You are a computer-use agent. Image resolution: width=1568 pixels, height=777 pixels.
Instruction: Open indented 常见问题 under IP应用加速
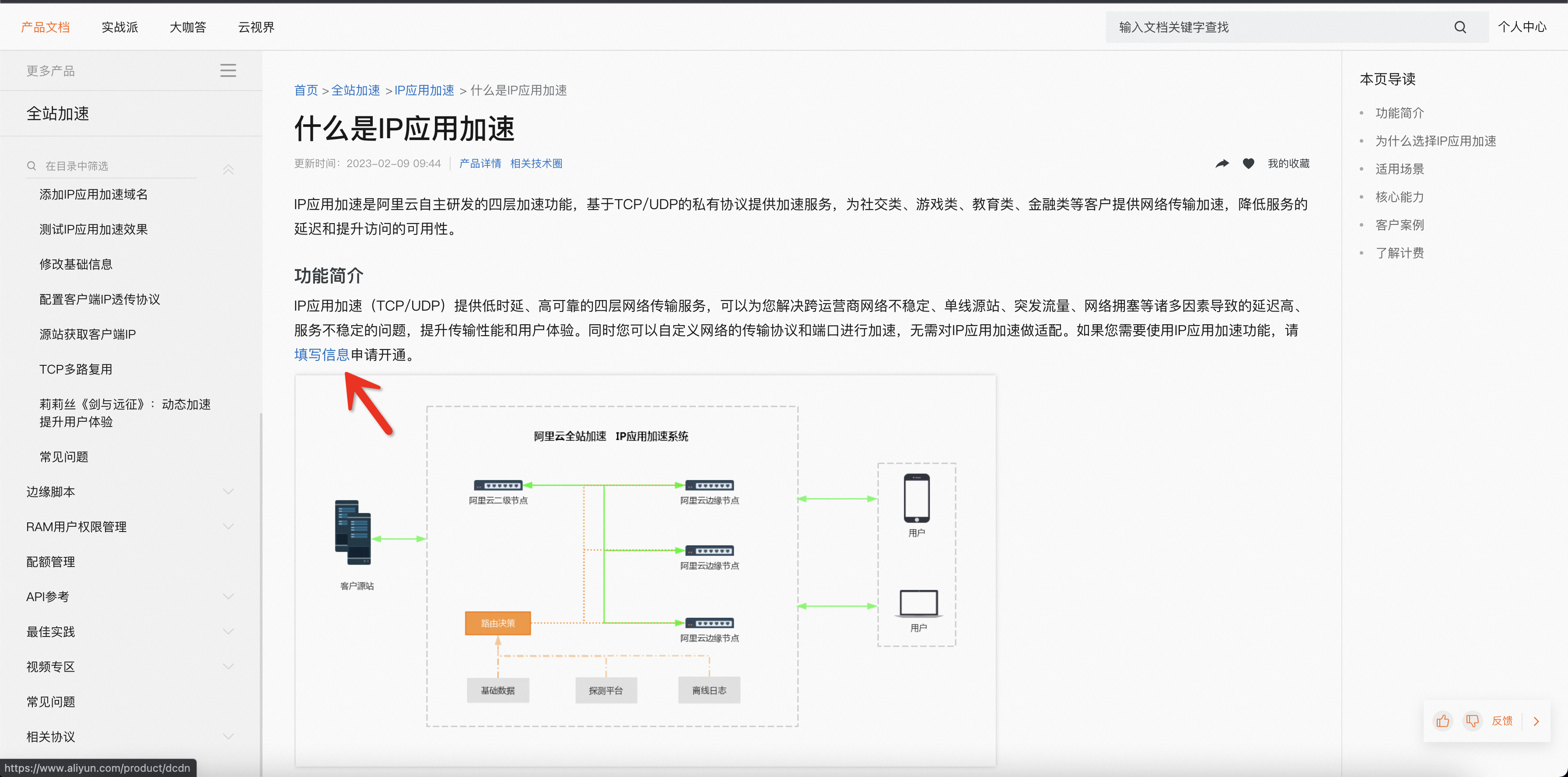64,457
